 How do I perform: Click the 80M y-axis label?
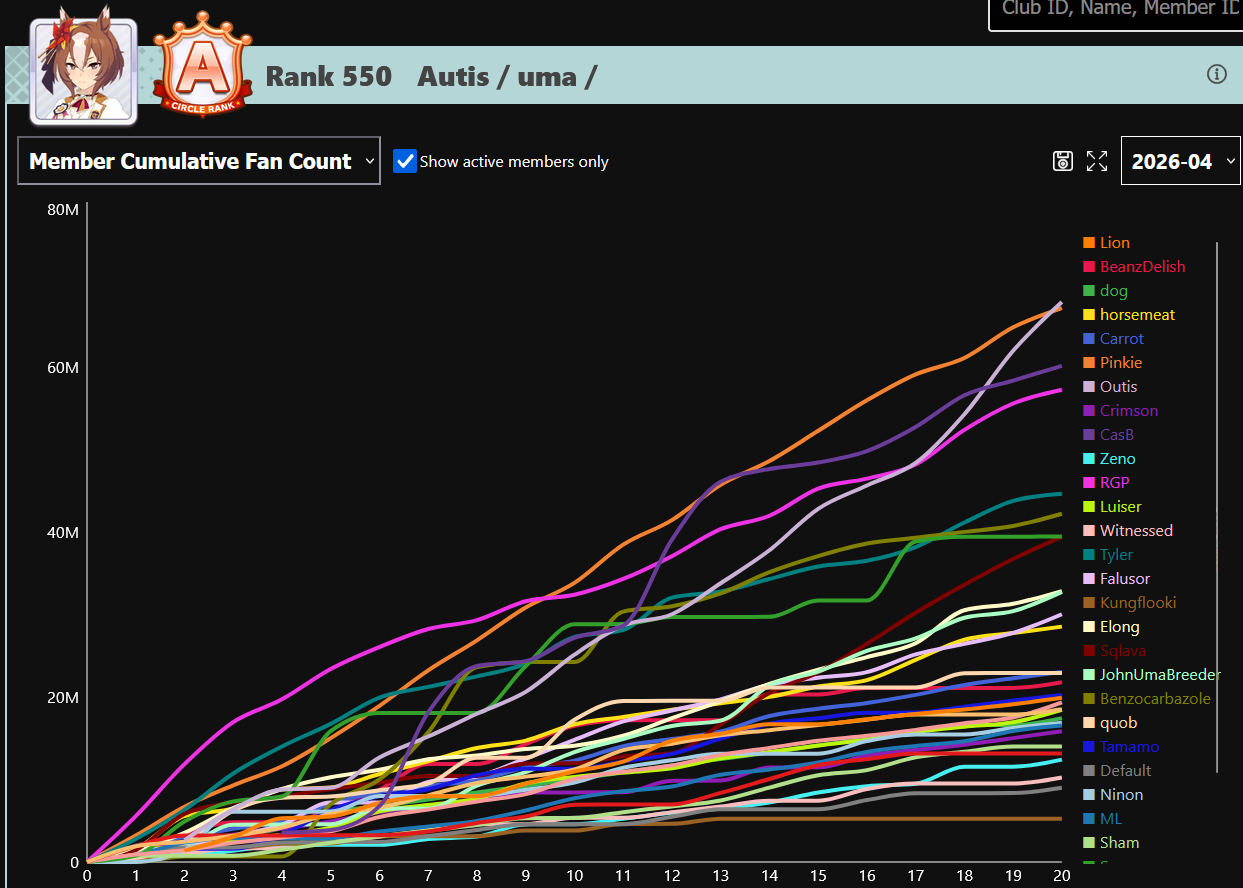coord(63,209)
